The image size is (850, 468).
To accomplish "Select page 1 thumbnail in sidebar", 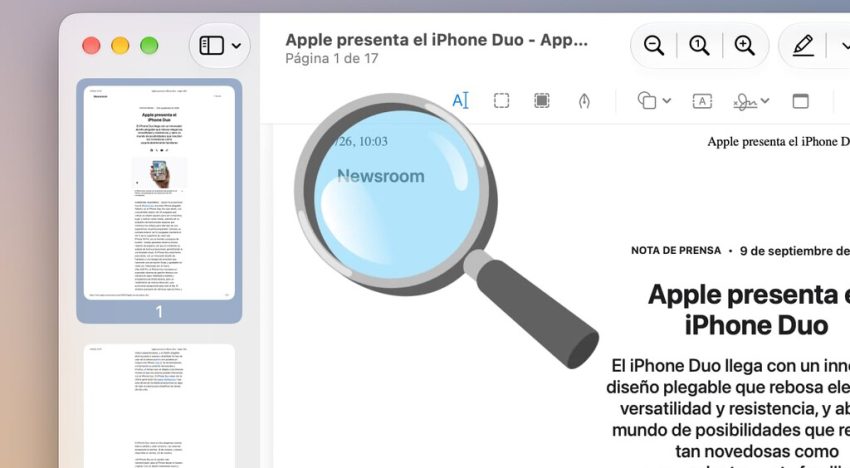I will (x=159, y=193).
